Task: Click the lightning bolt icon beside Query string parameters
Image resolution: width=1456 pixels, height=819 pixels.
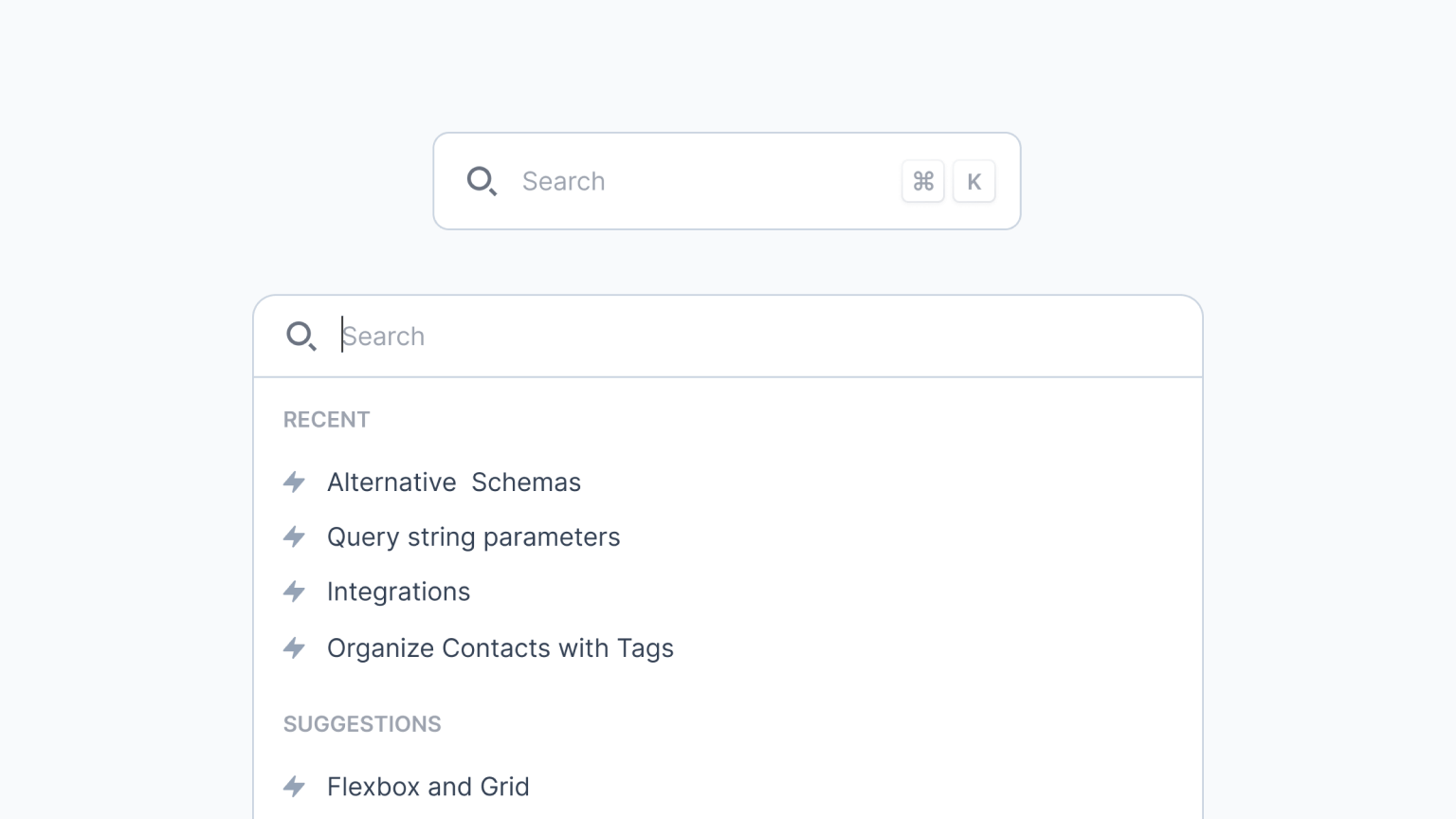Action: point(294,537)
